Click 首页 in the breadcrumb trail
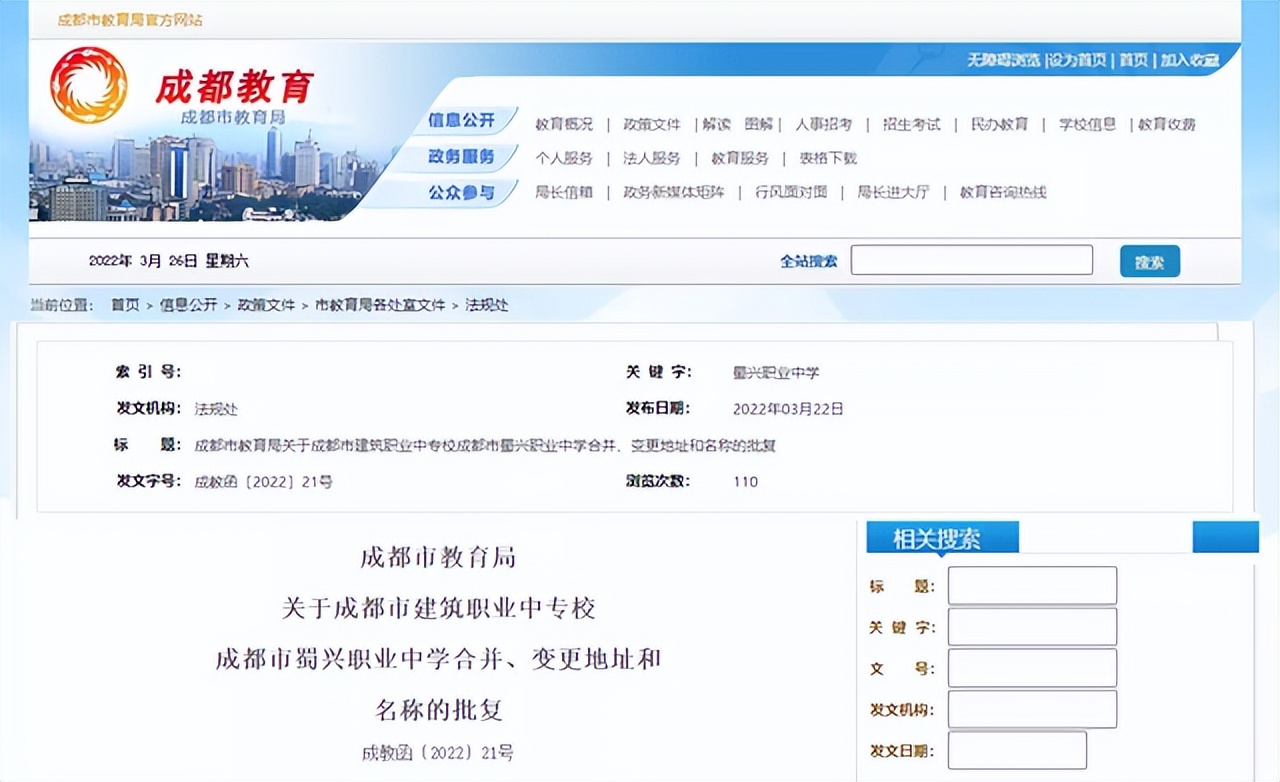The height and width of the screenshot is (782, 1280). pos(125,305)
